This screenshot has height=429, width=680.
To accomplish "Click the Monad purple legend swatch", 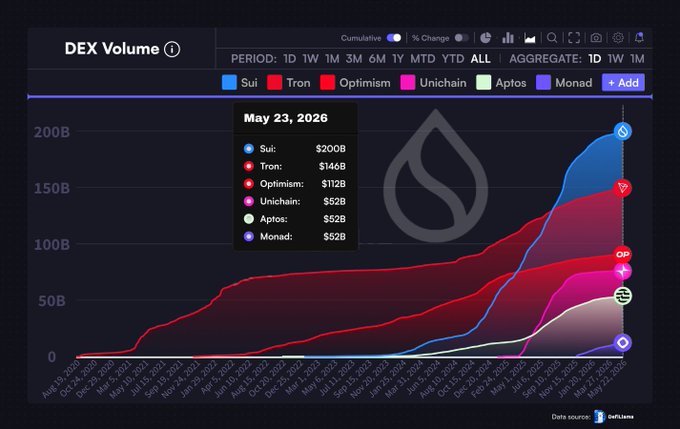I will click(x=543, y=82).
